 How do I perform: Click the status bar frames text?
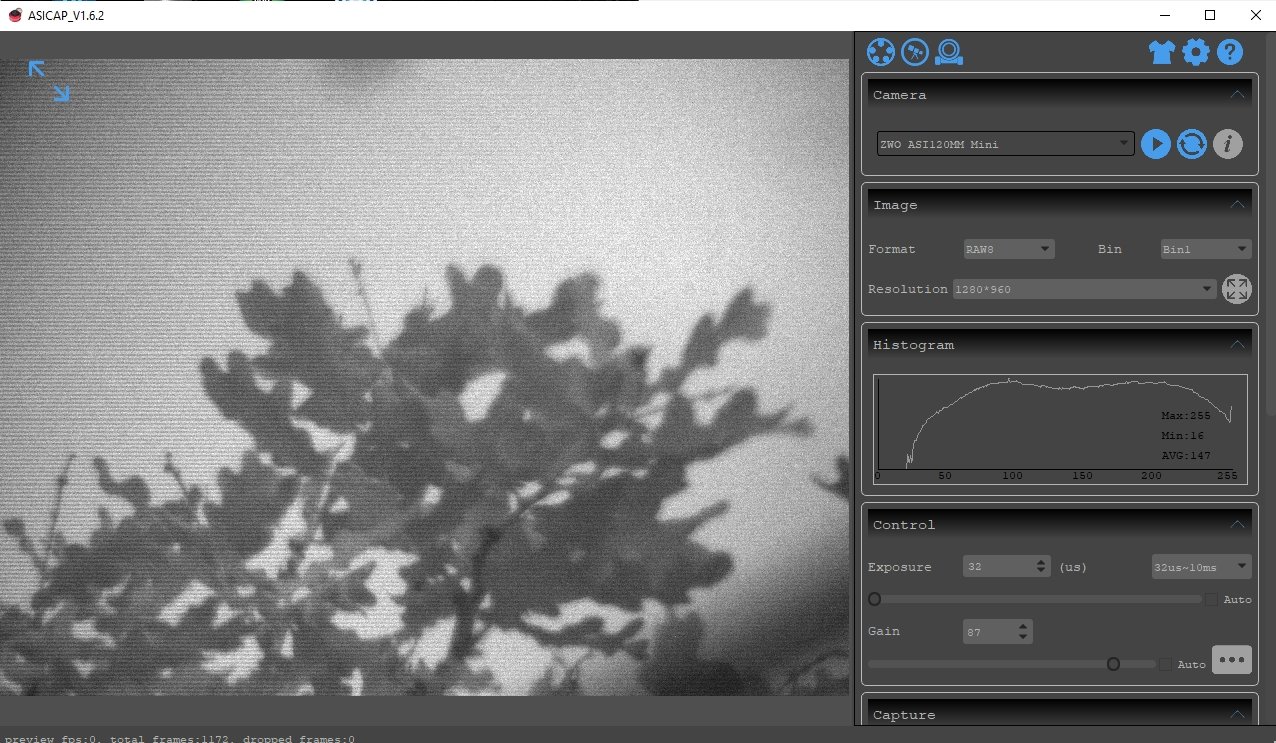(x=179, y=739)
